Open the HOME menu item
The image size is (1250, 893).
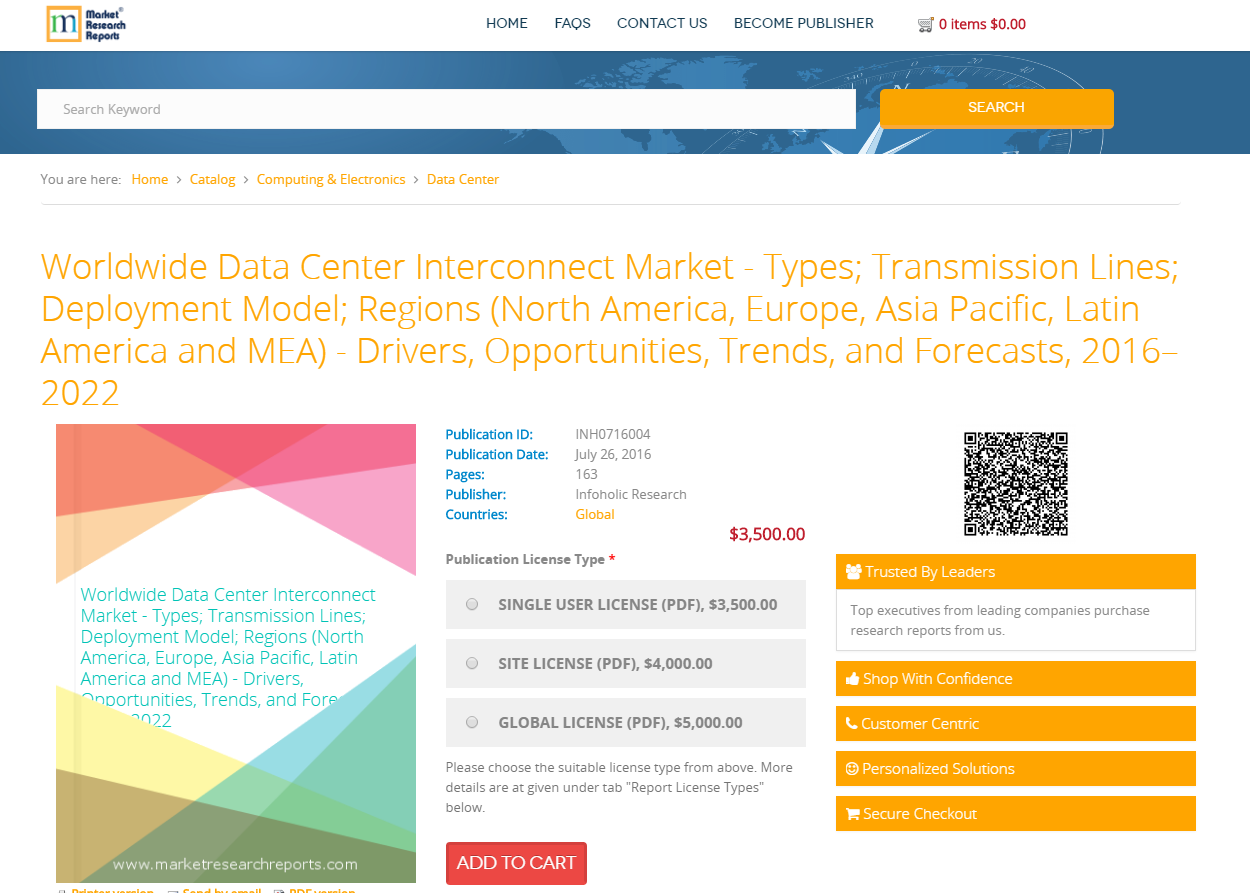507,23
